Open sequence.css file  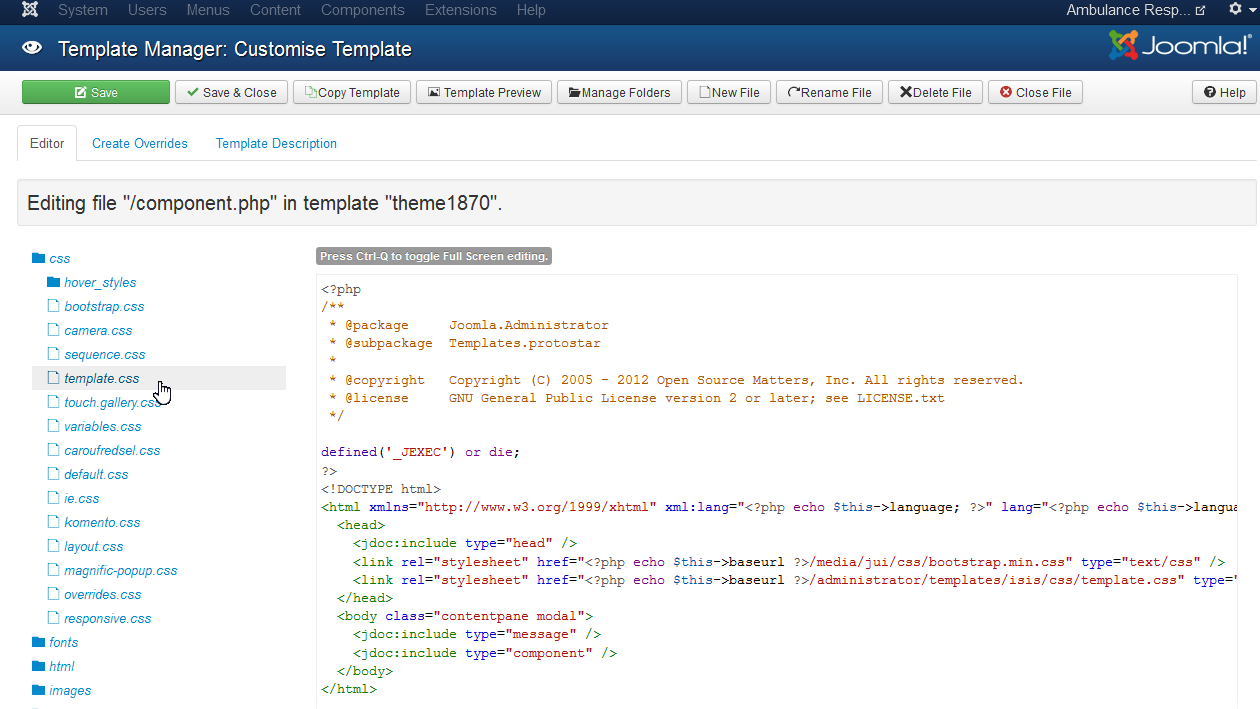[105, 355]
